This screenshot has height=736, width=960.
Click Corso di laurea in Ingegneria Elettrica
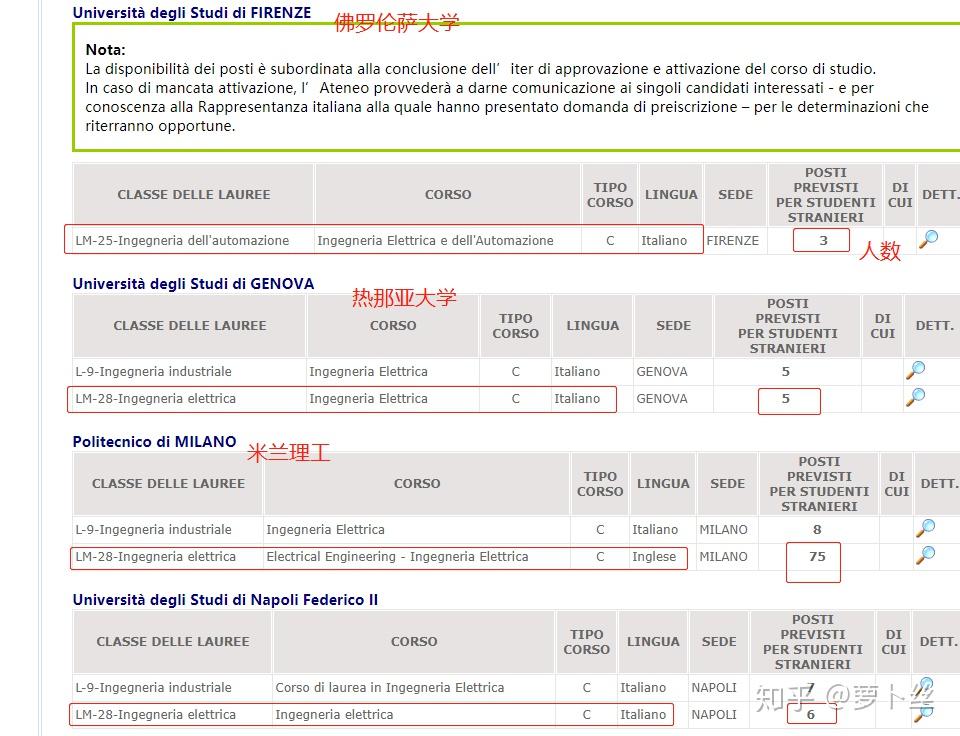tap(390, 688)
